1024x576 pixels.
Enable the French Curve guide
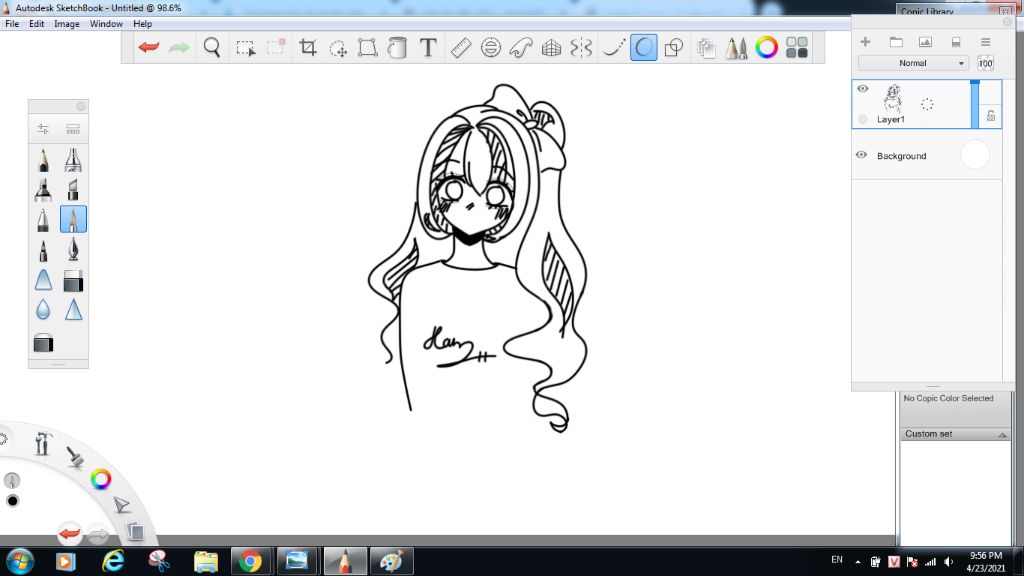pyautogui.click(x=520, y=47)
